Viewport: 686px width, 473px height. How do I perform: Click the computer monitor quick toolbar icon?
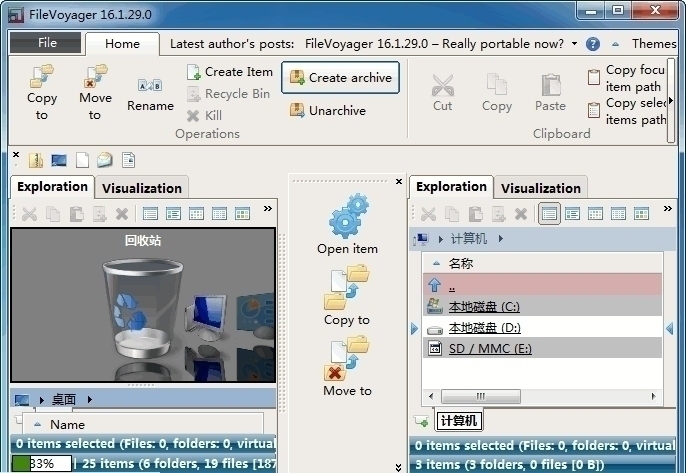(x=59, y=161)
